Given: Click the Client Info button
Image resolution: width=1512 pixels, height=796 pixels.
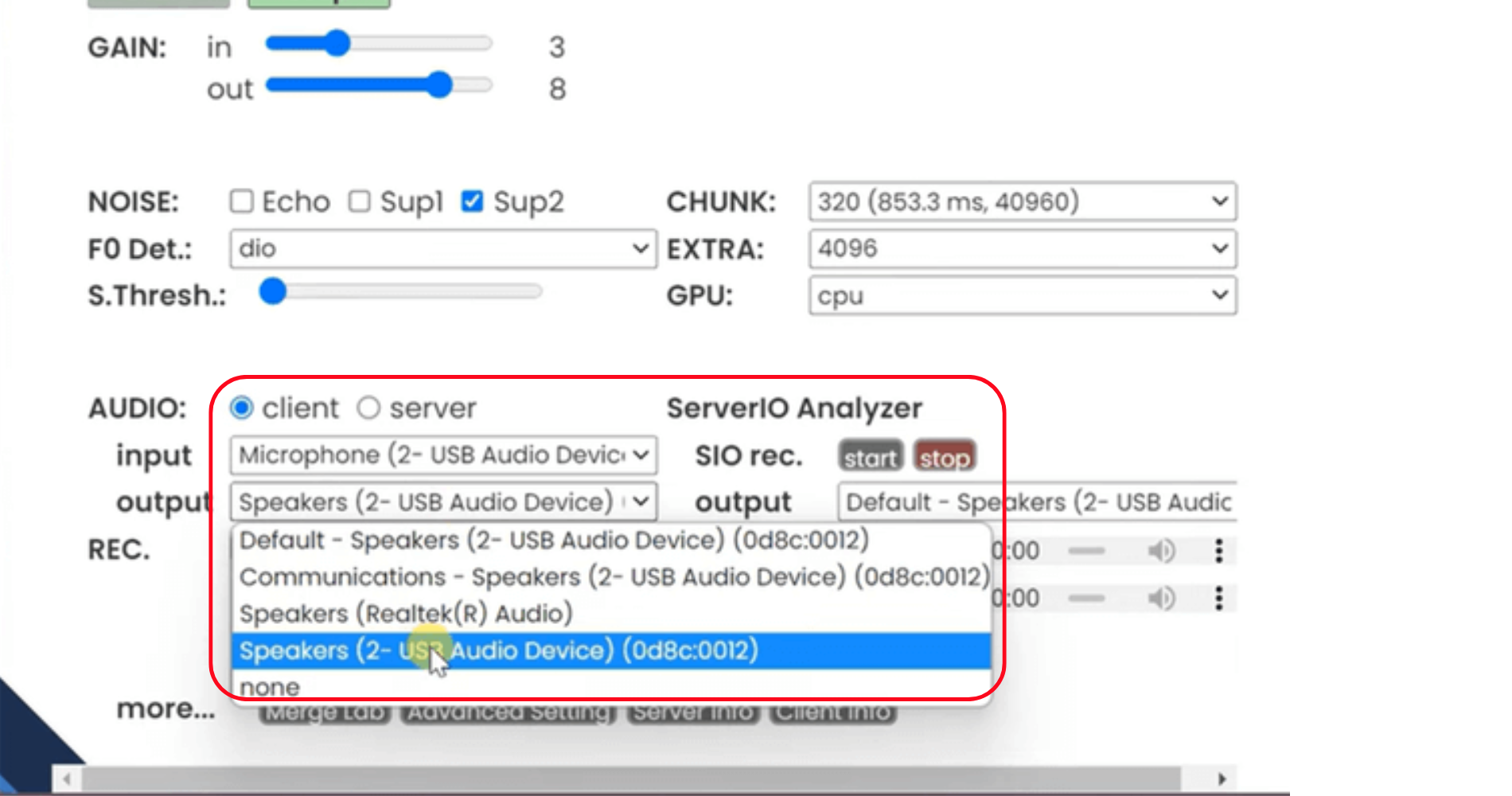Looking at the screenshot, I should [x=832, y=711].
